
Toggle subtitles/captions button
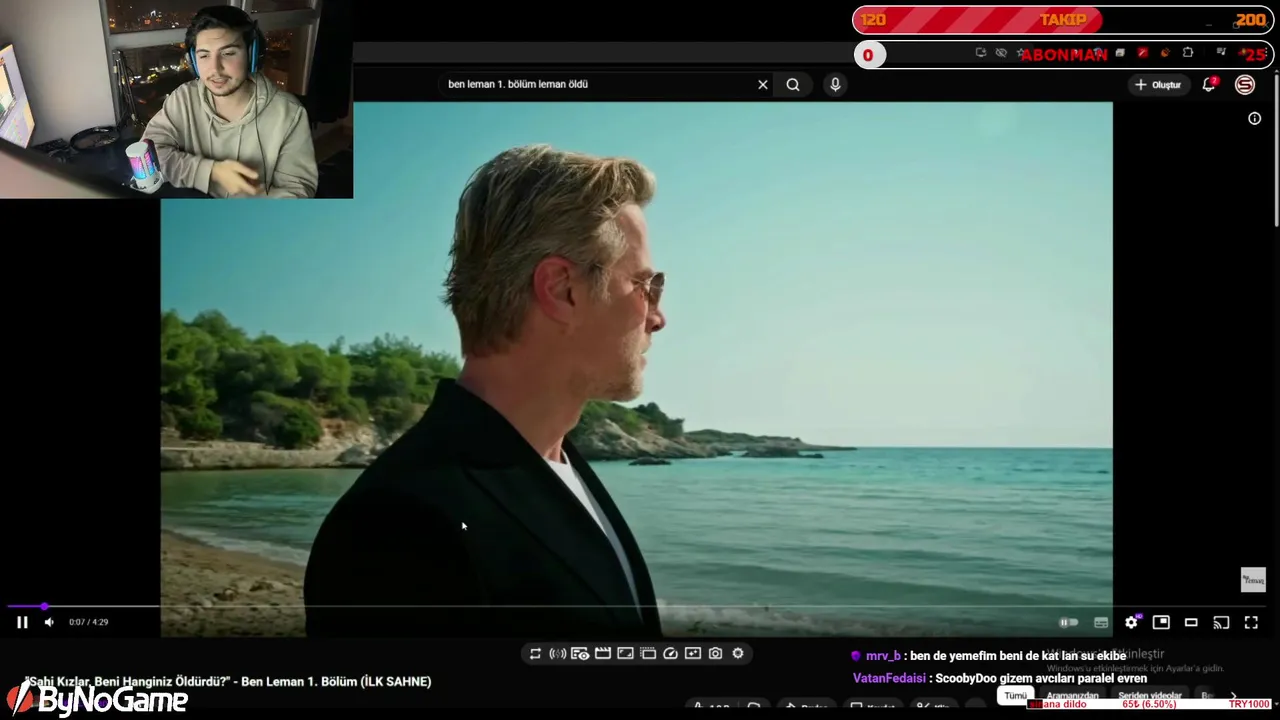1101,622
